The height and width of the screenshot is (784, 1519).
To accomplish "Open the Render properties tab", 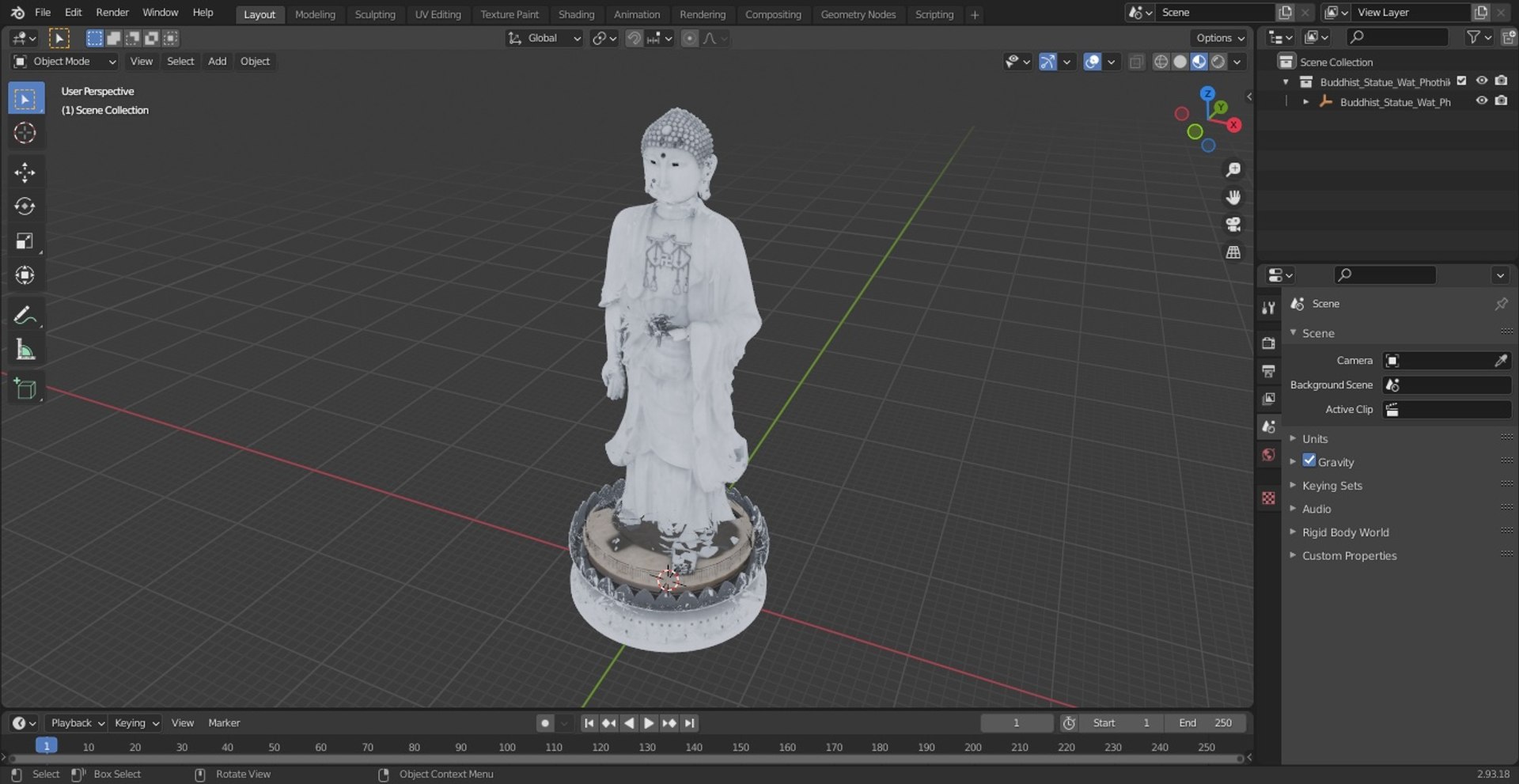I will (1269, 343).
